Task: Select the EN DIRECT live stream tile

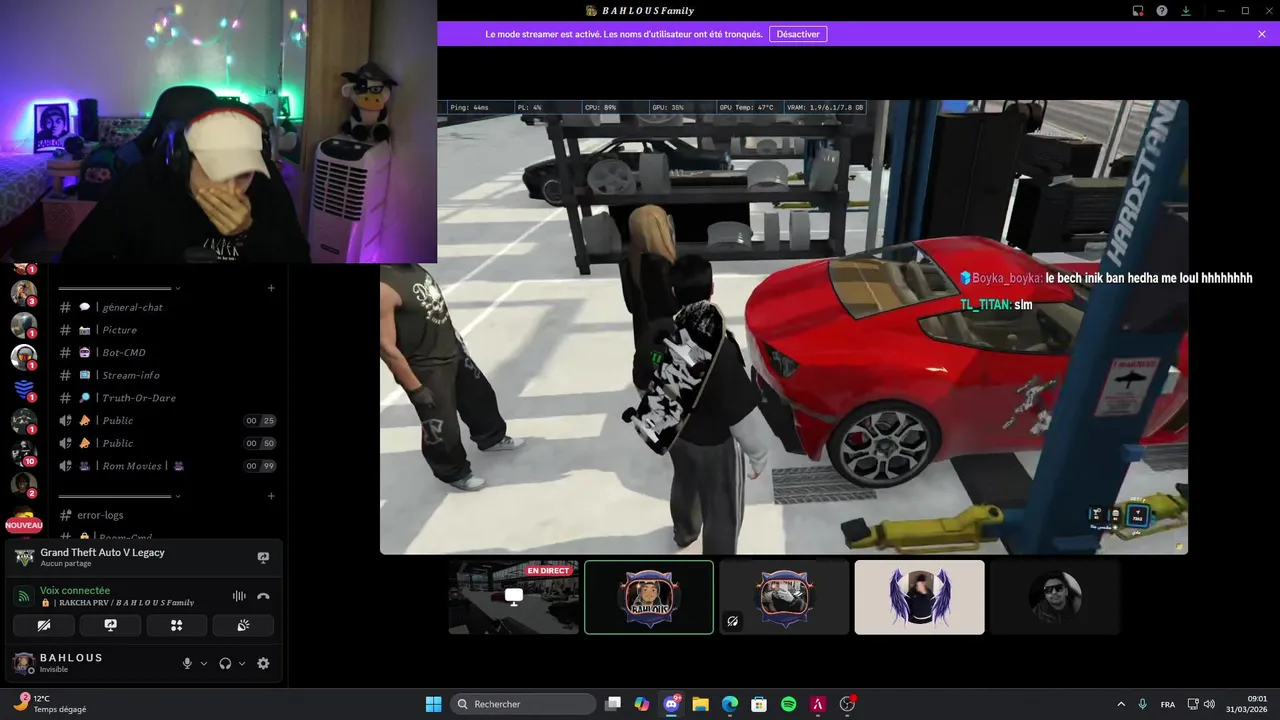Action: click(x=514, y=597)
